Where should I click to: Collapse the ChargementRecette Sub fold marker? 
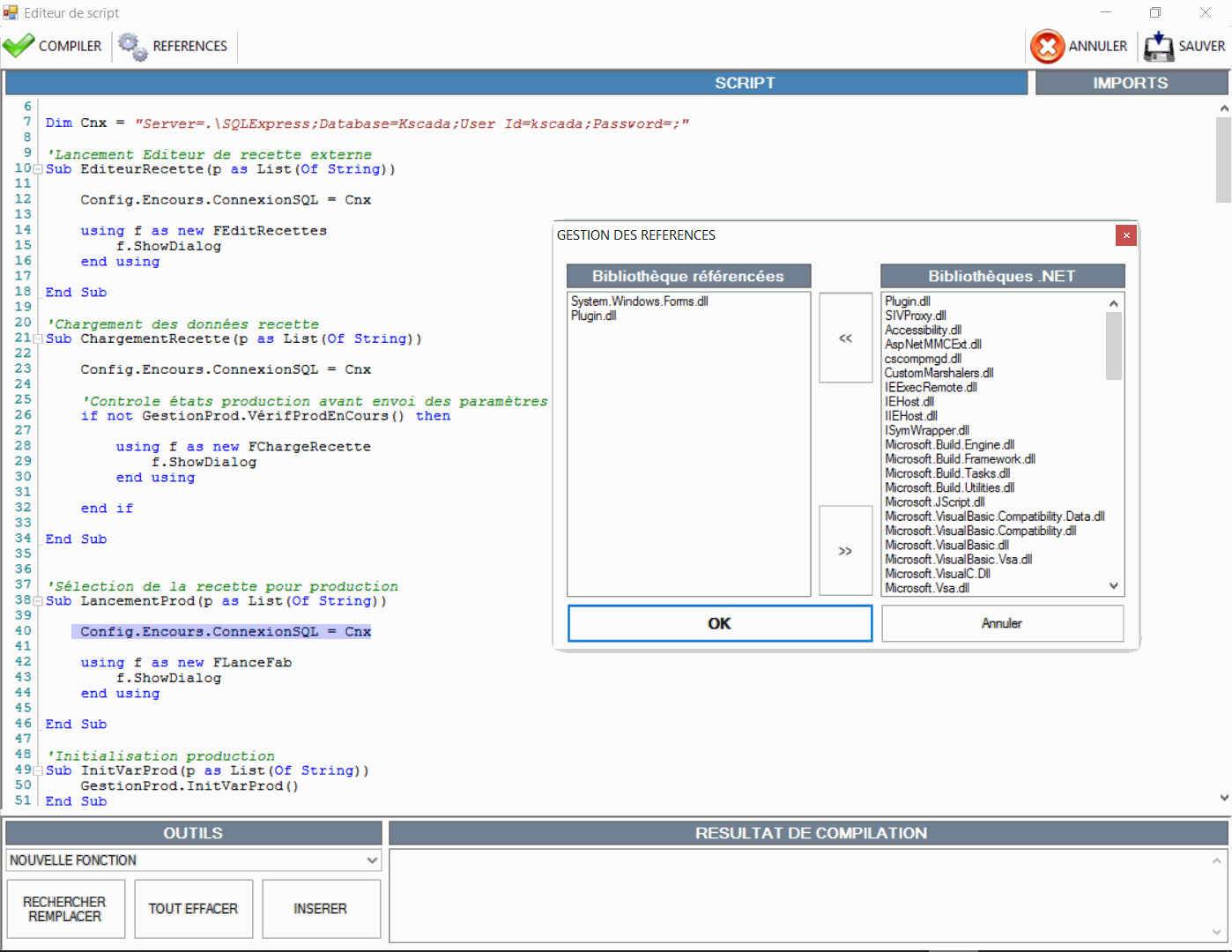[38, 339]
